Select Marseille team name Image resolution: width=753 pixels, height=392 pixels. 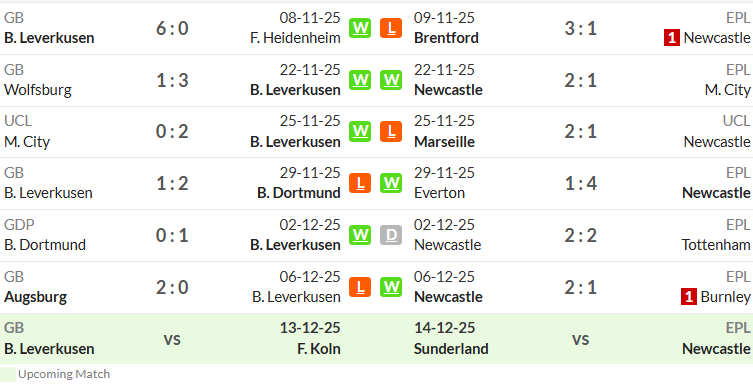point(444,142)
